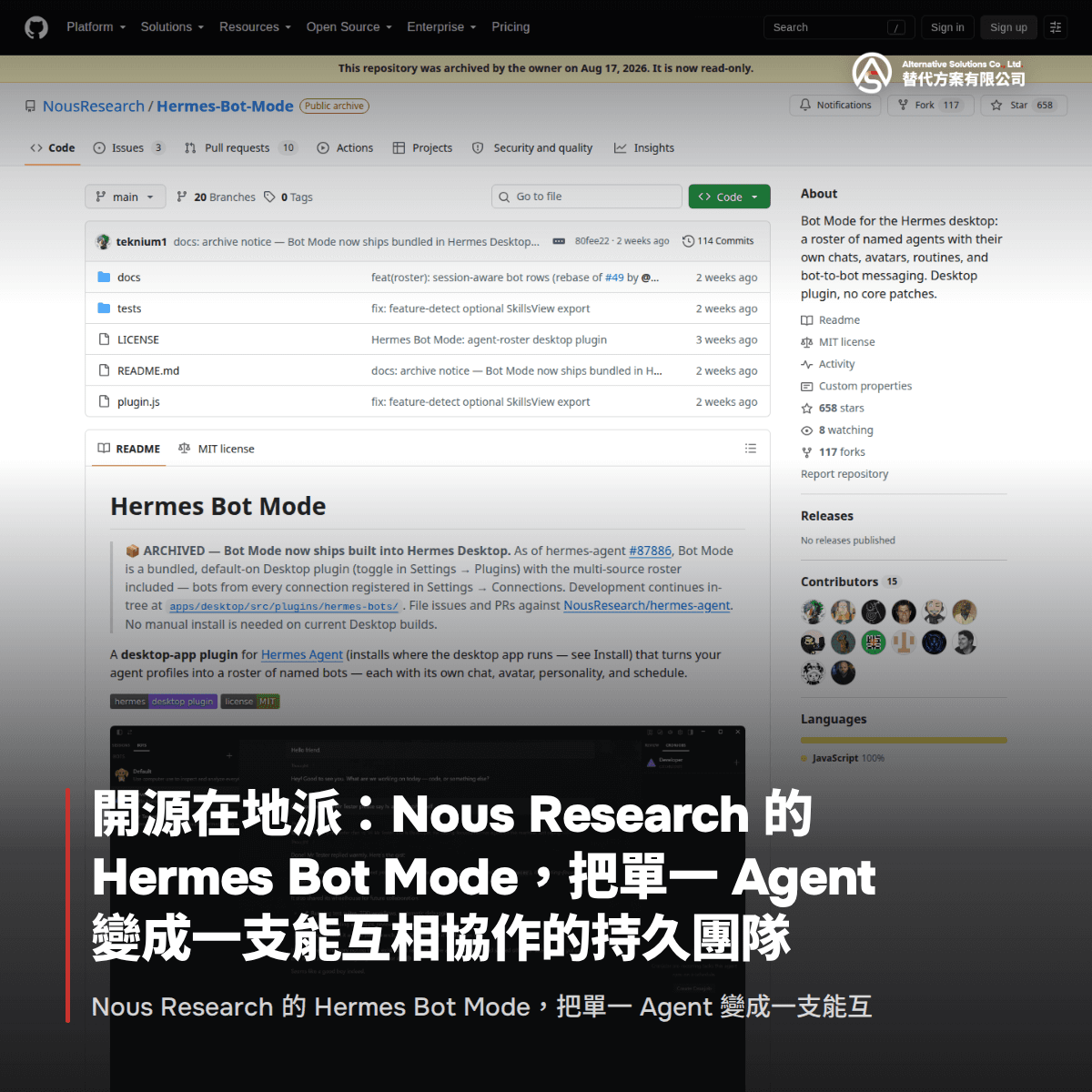Open the plugin.js file
Screen dimensions: 1092x1092
click(138, 401)
